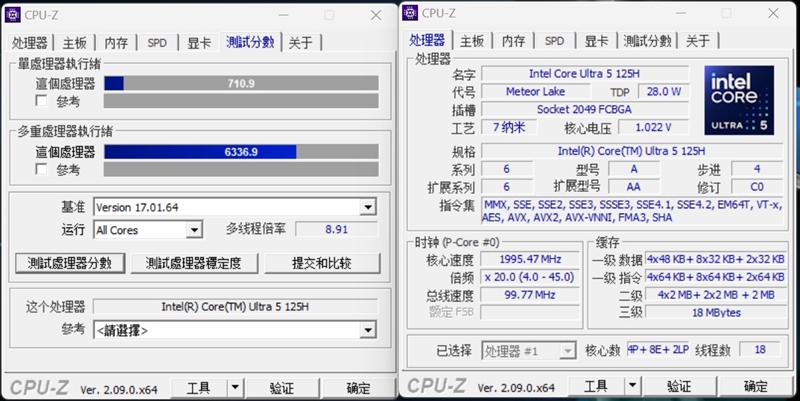Image resolution: width=800 pixels, height=401 pixels.
Task: Expand the 工具 arrow in the left window
Action: click(x=235, y=388)
